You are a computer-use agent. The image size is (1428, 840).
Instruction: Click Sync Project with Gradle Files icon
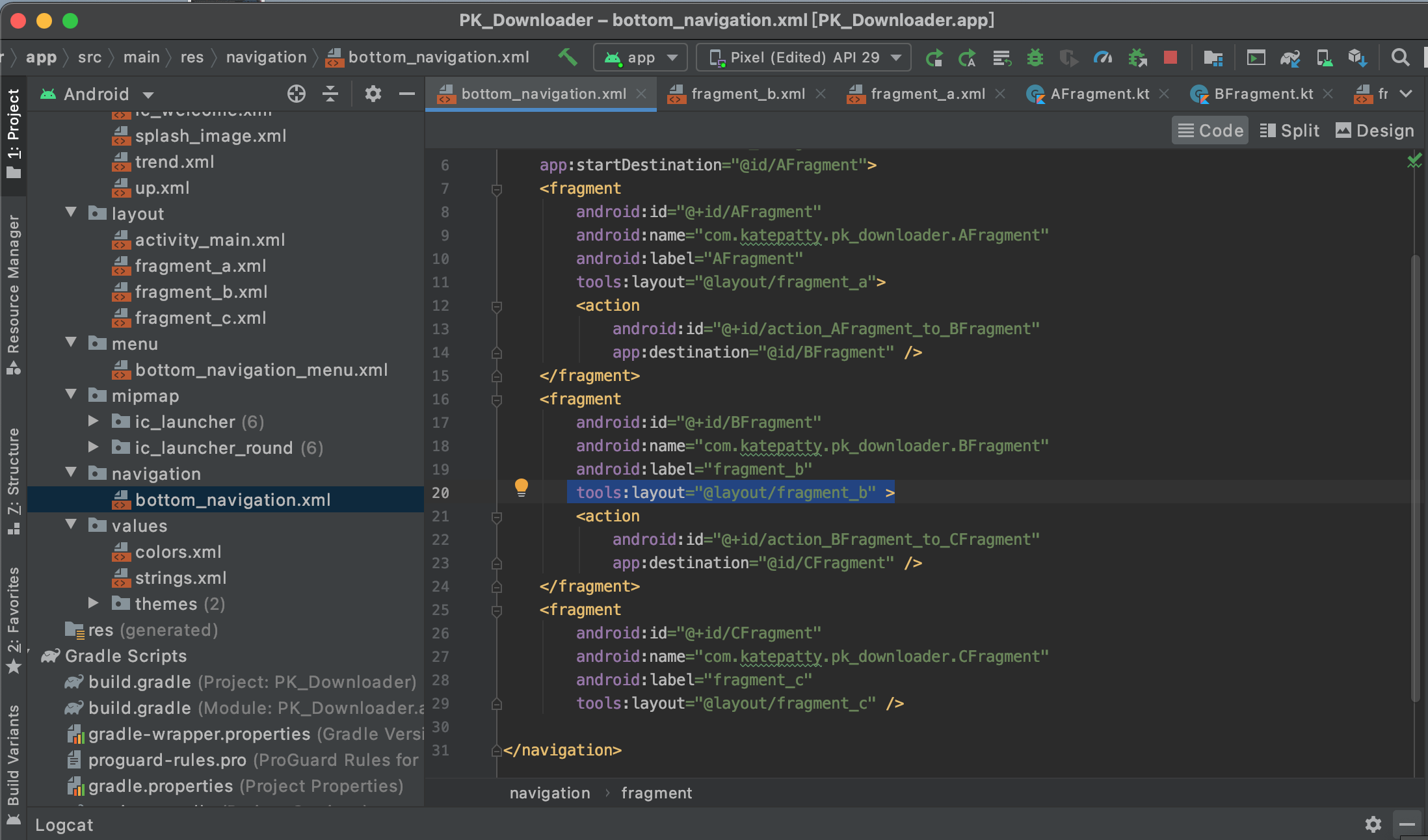(1290, 57)
